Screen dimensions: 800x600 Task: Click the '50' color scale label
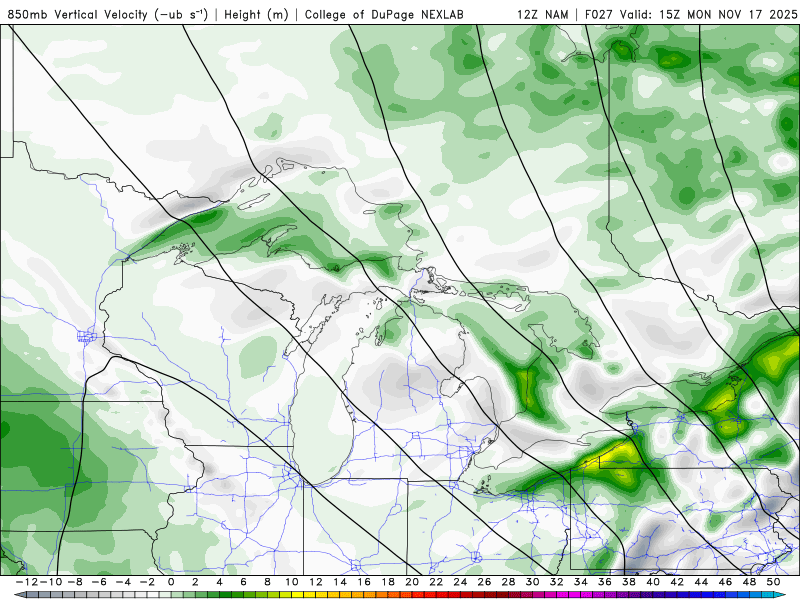773,582
